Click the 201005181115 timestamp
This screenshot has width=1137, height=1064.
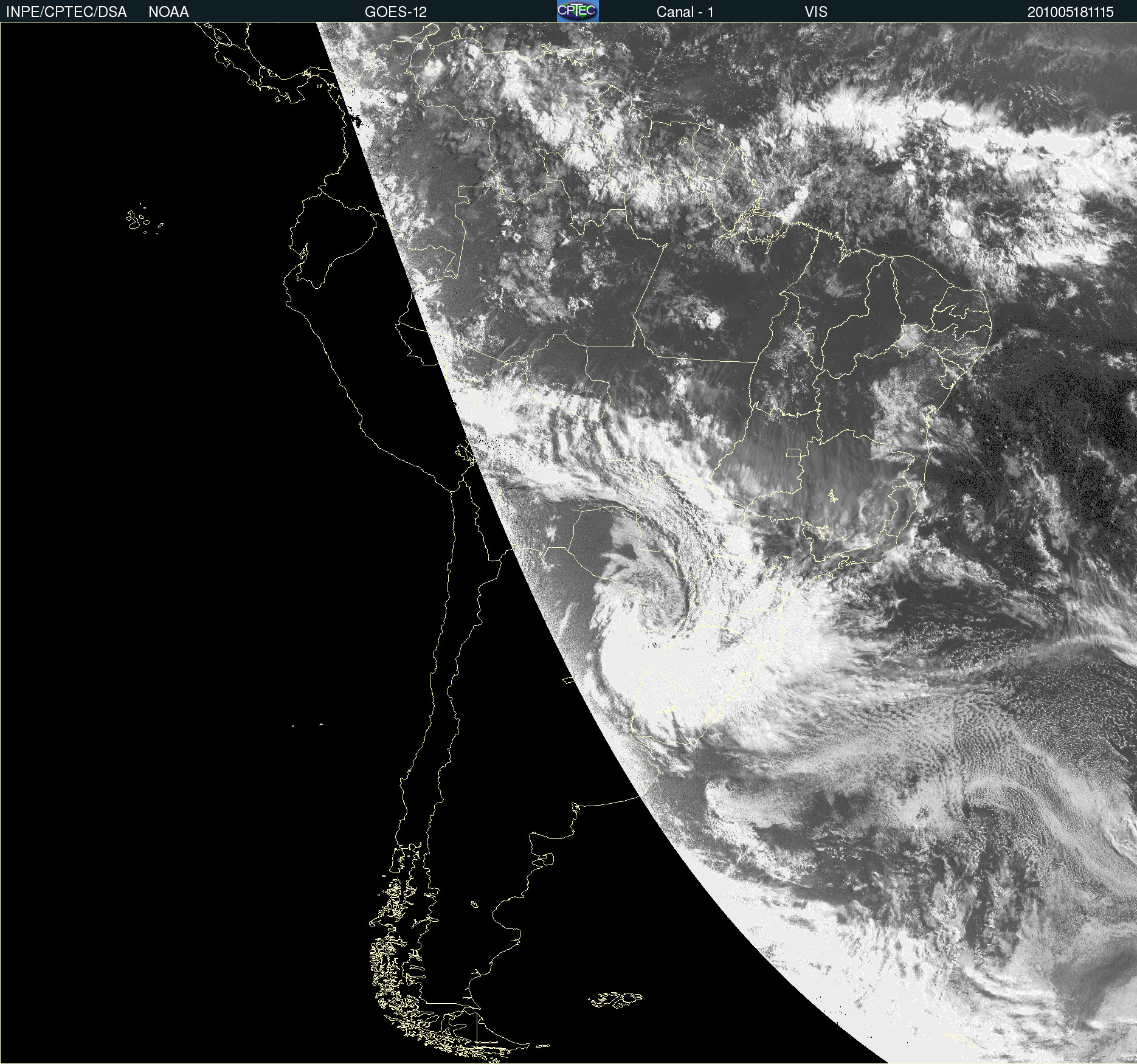[x=1071, y=12]
